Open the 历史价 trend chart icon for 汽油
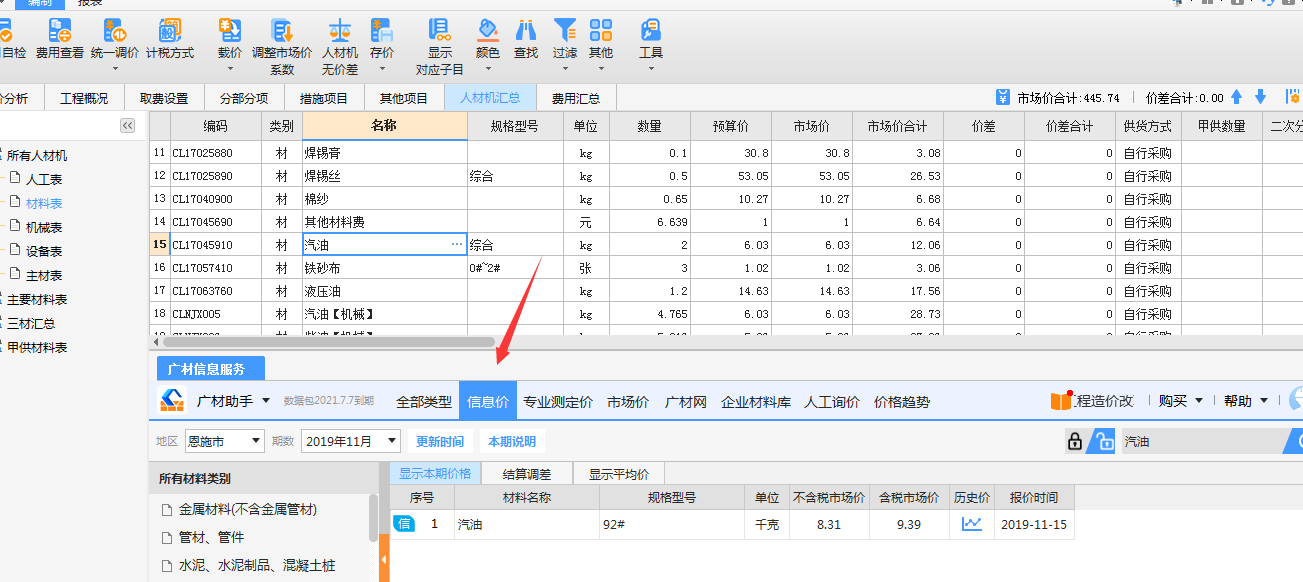 [971, 523]
